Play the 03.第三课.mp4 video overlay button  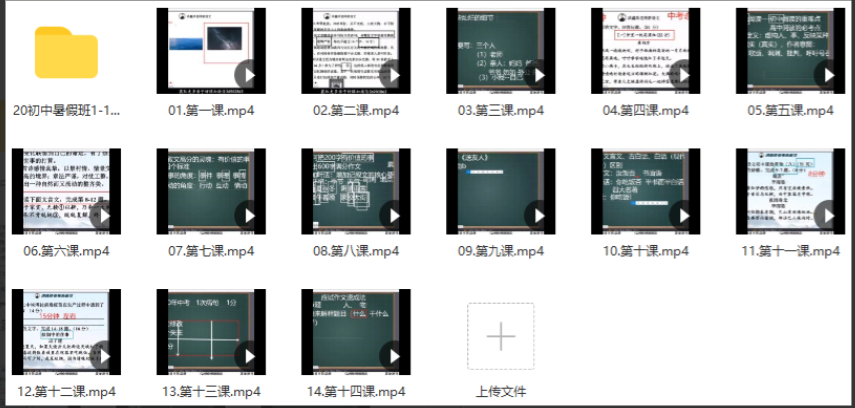(538, 75)
